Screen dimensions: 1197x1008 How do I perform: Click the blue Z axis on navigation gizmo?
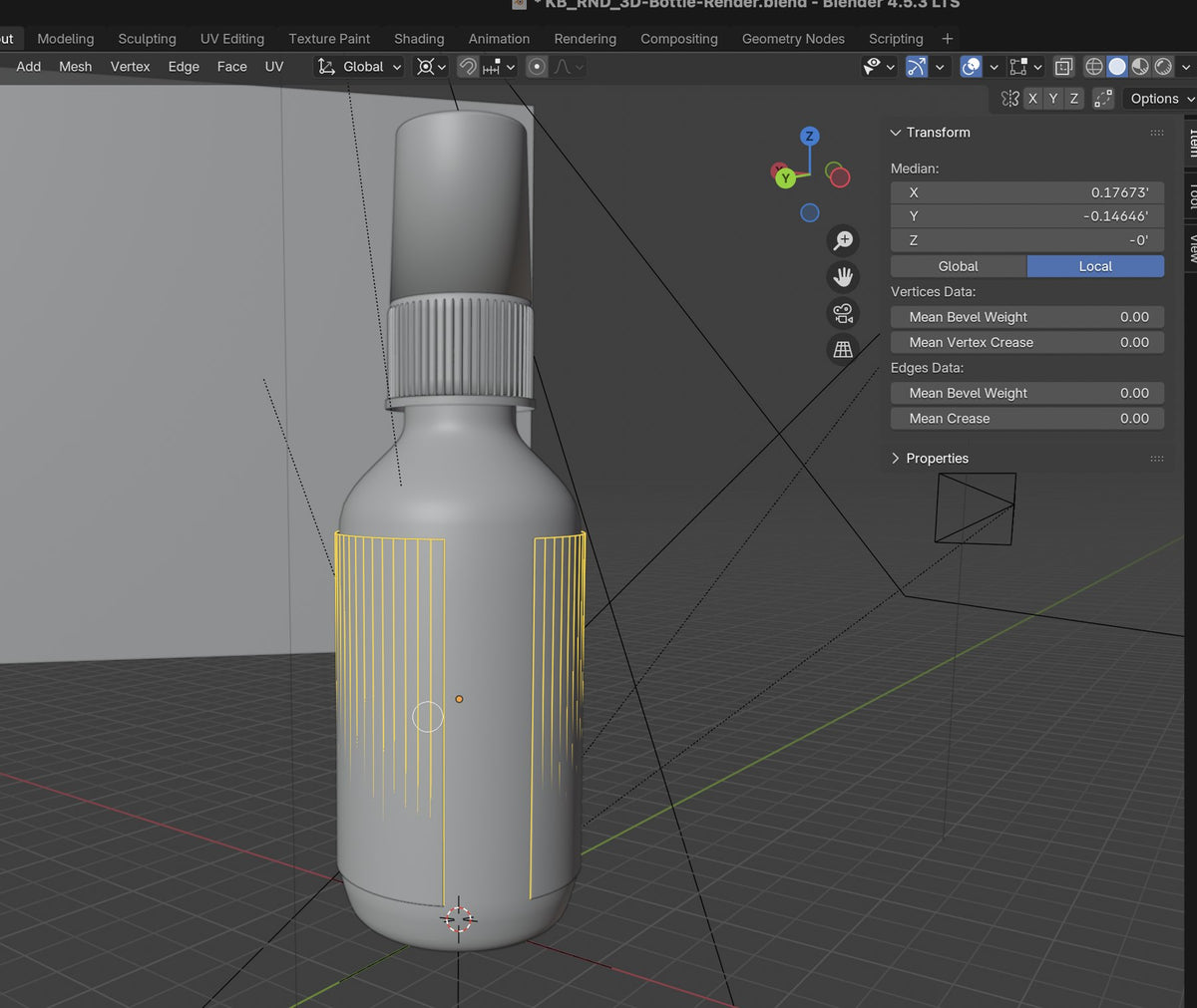pyautogui.click(x=810, y=137)
